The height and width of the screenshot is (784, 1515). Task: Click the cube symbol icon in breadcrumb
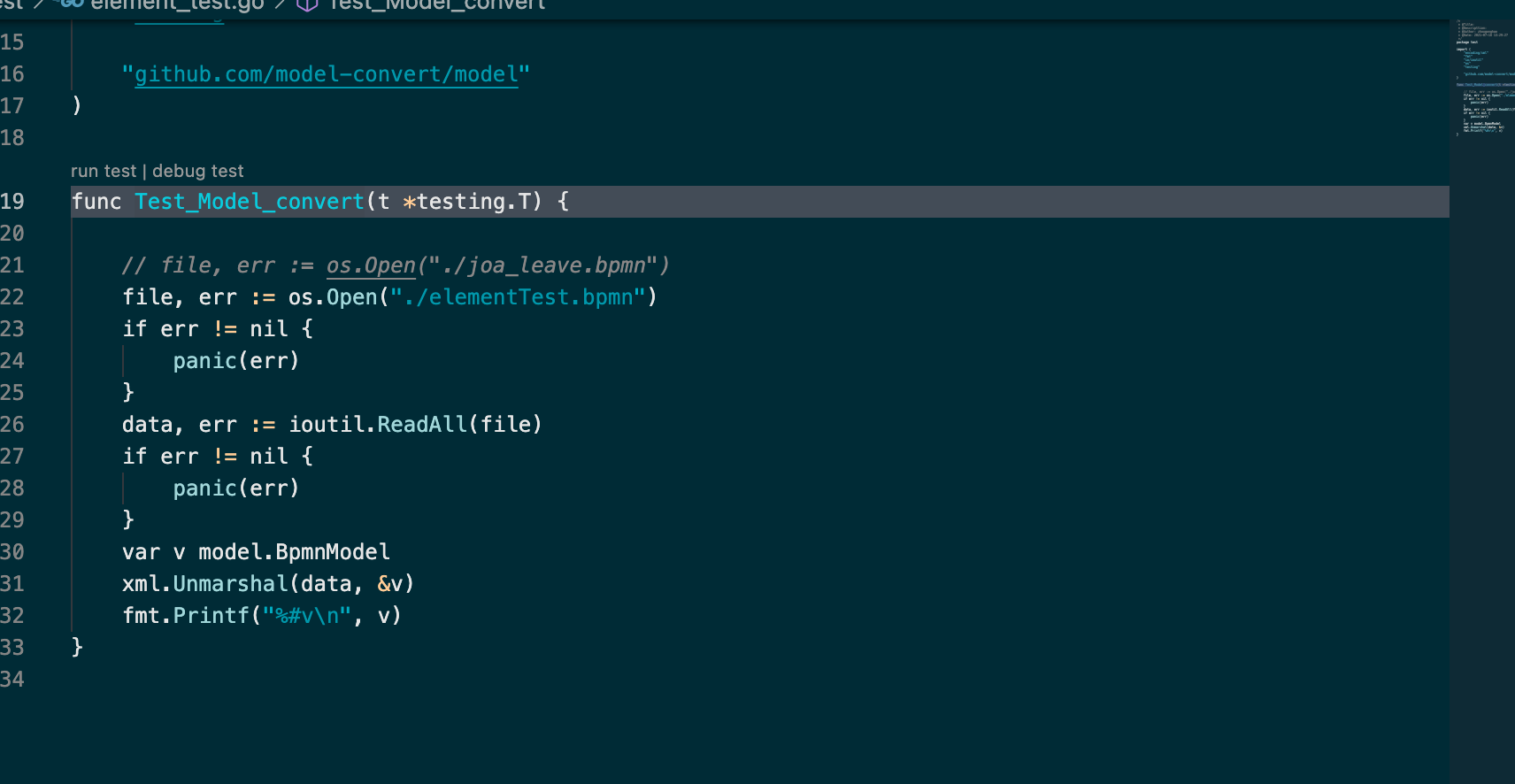click(307, 5)
